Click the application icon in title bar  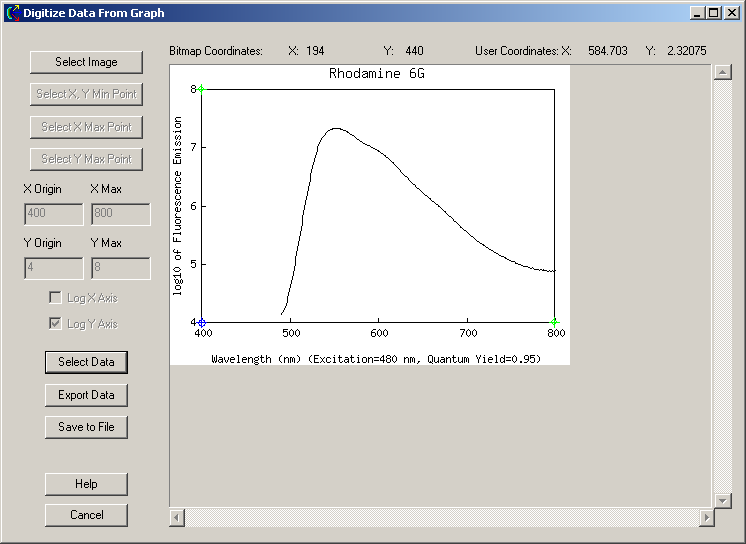(13, 13)
